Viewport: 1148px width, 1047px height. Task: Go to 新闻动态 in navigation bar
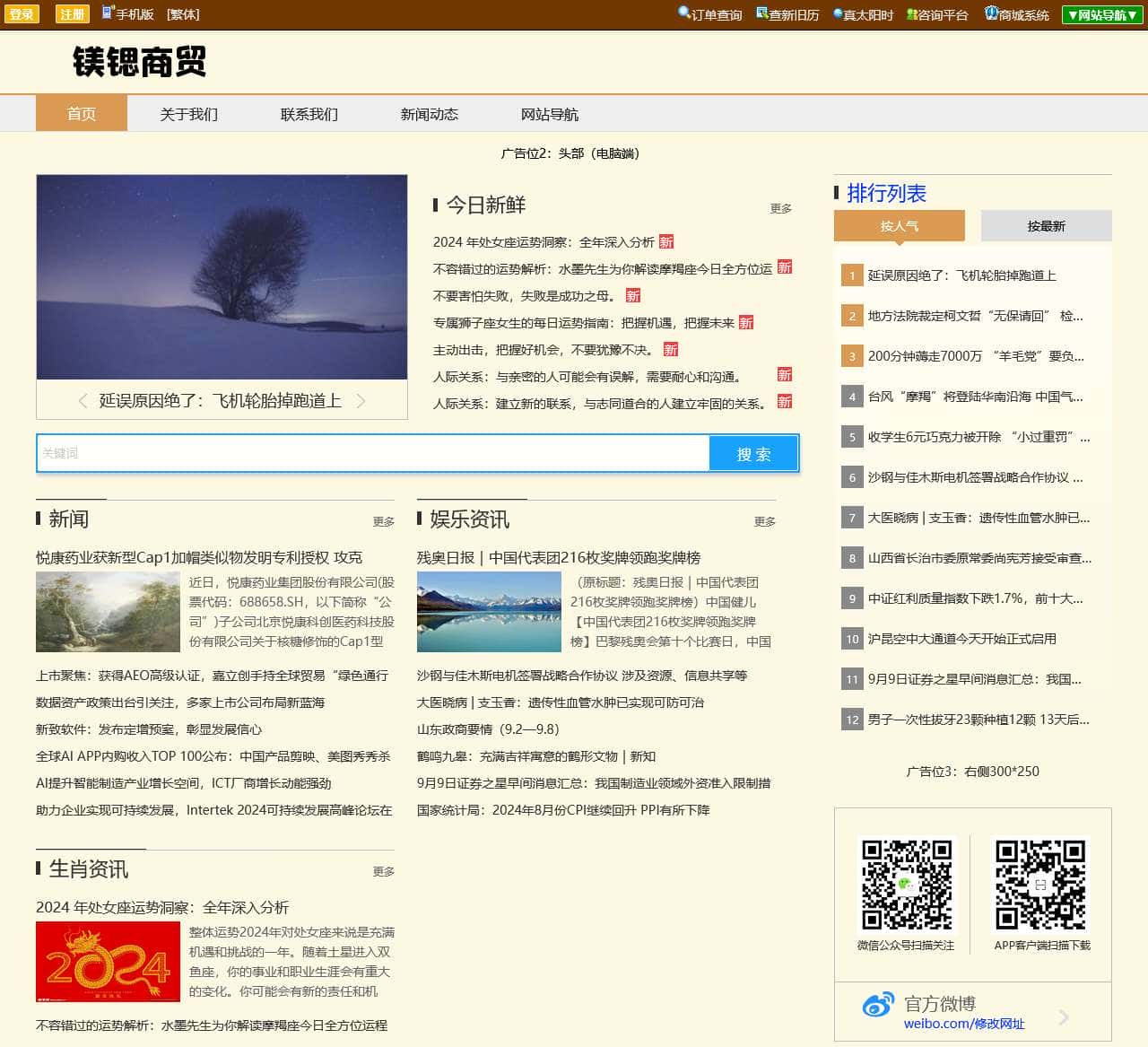pos(429,114)
